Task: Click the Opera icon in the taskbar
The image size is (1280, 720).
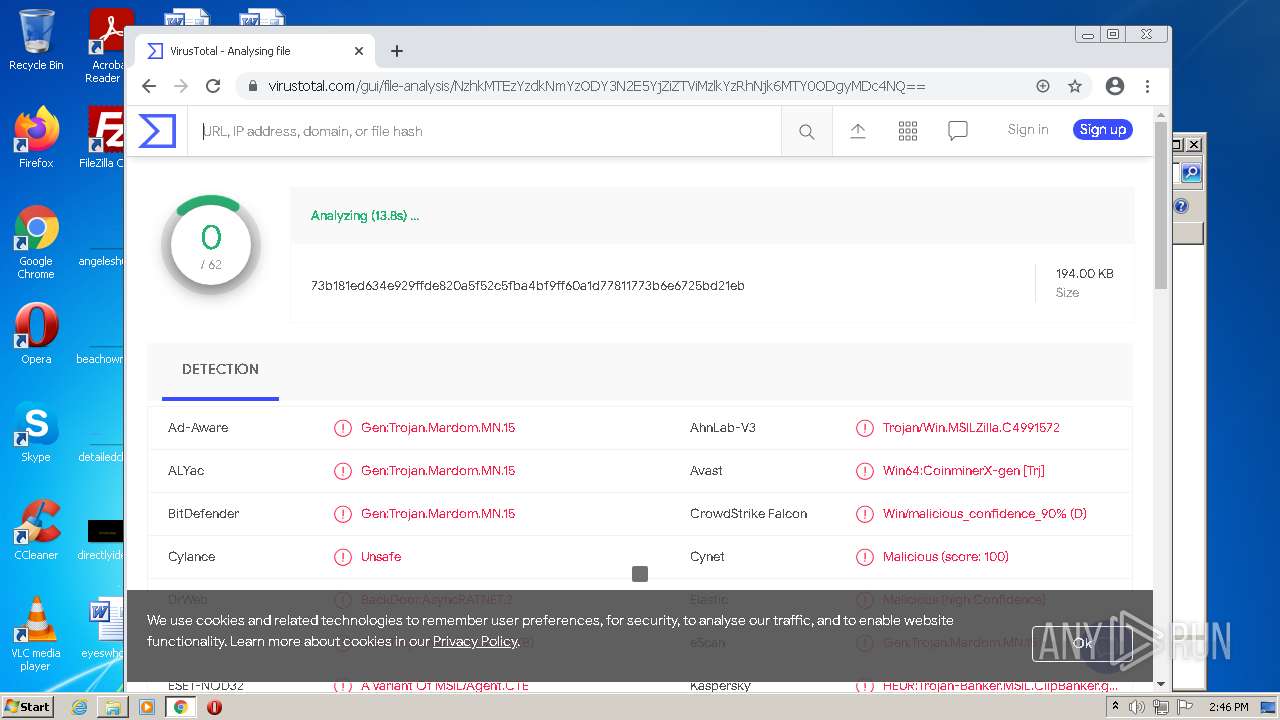Action: (214, 707)
